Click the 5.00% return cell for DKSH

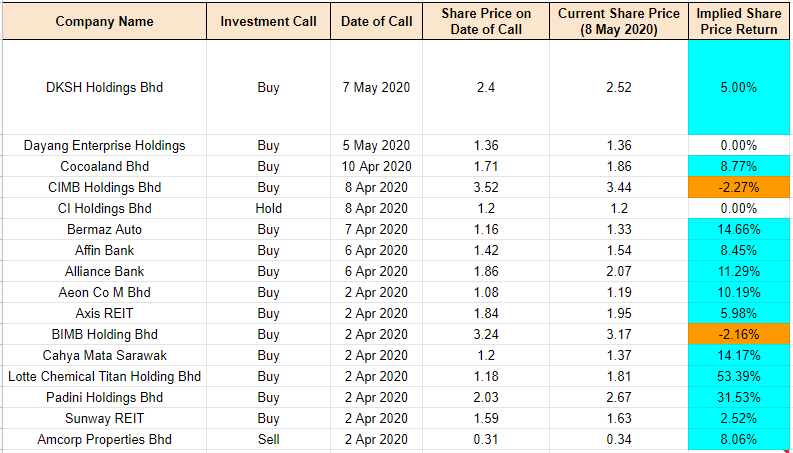(x=738, y=87)
